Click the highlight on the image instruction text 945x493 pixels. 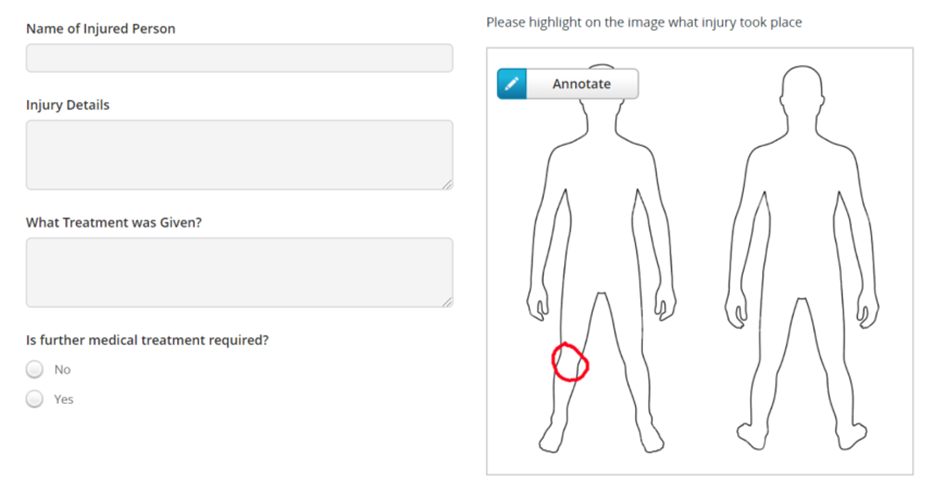tap(644, 22)
